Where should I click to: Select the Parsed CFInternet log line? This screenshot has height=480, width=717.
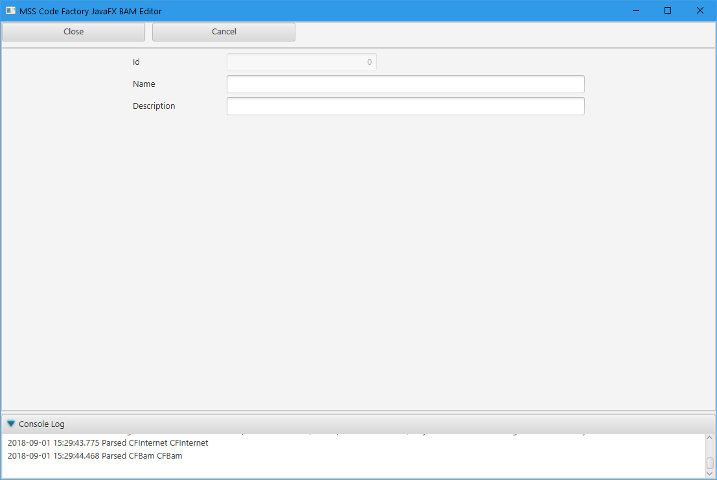tap(107, 442)
